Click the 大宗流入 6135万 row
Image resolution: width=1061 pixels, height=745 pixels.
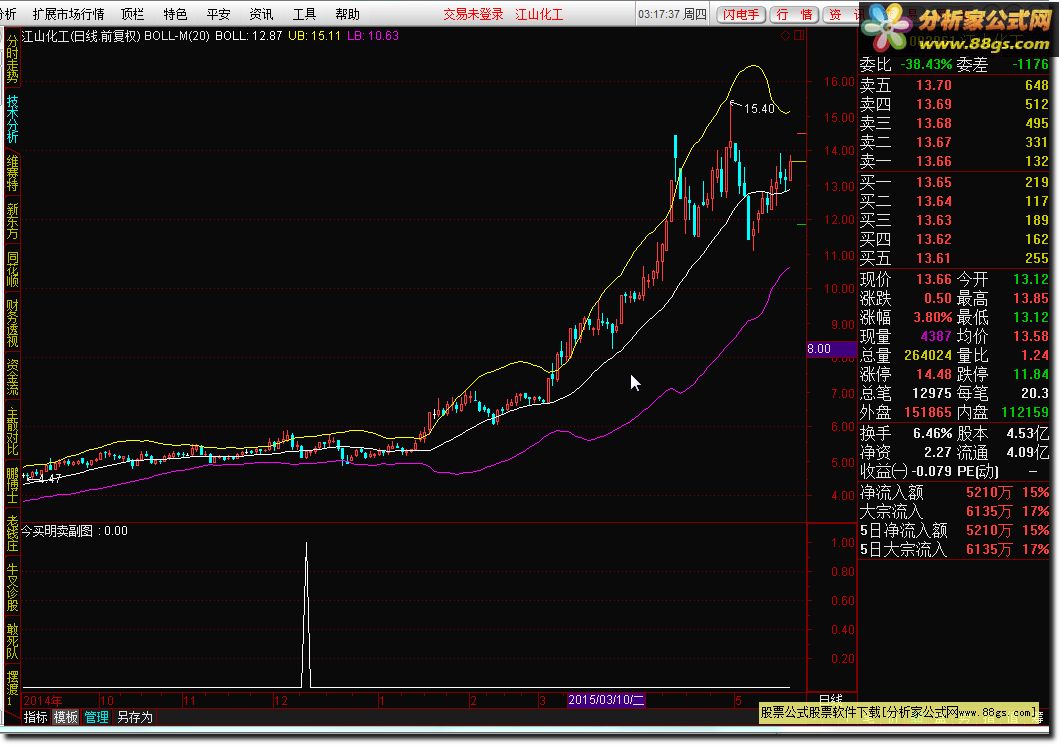pos(953,512)
